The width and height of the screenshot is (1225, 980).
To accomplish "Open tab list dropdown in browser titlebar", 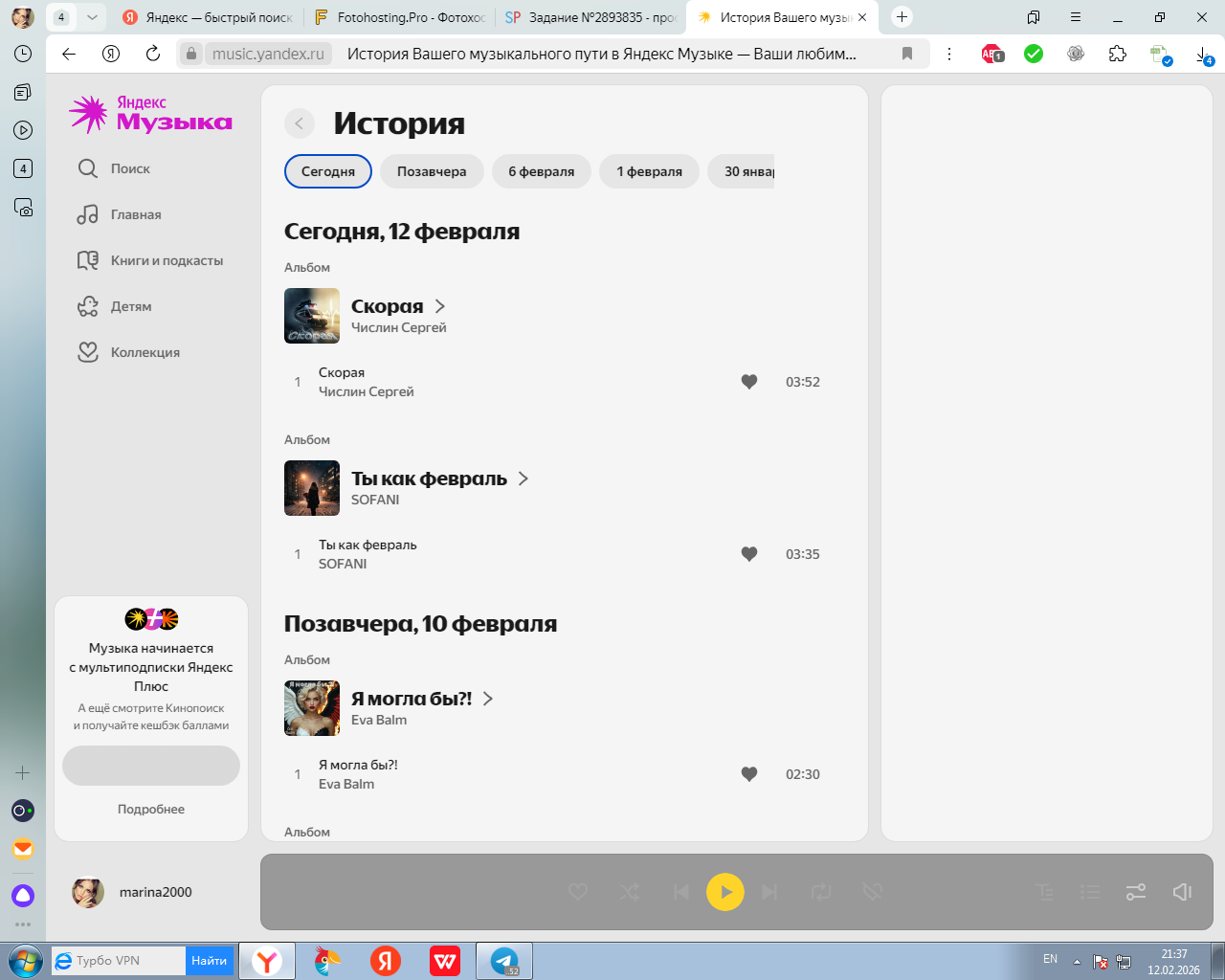I will (92, 17).
